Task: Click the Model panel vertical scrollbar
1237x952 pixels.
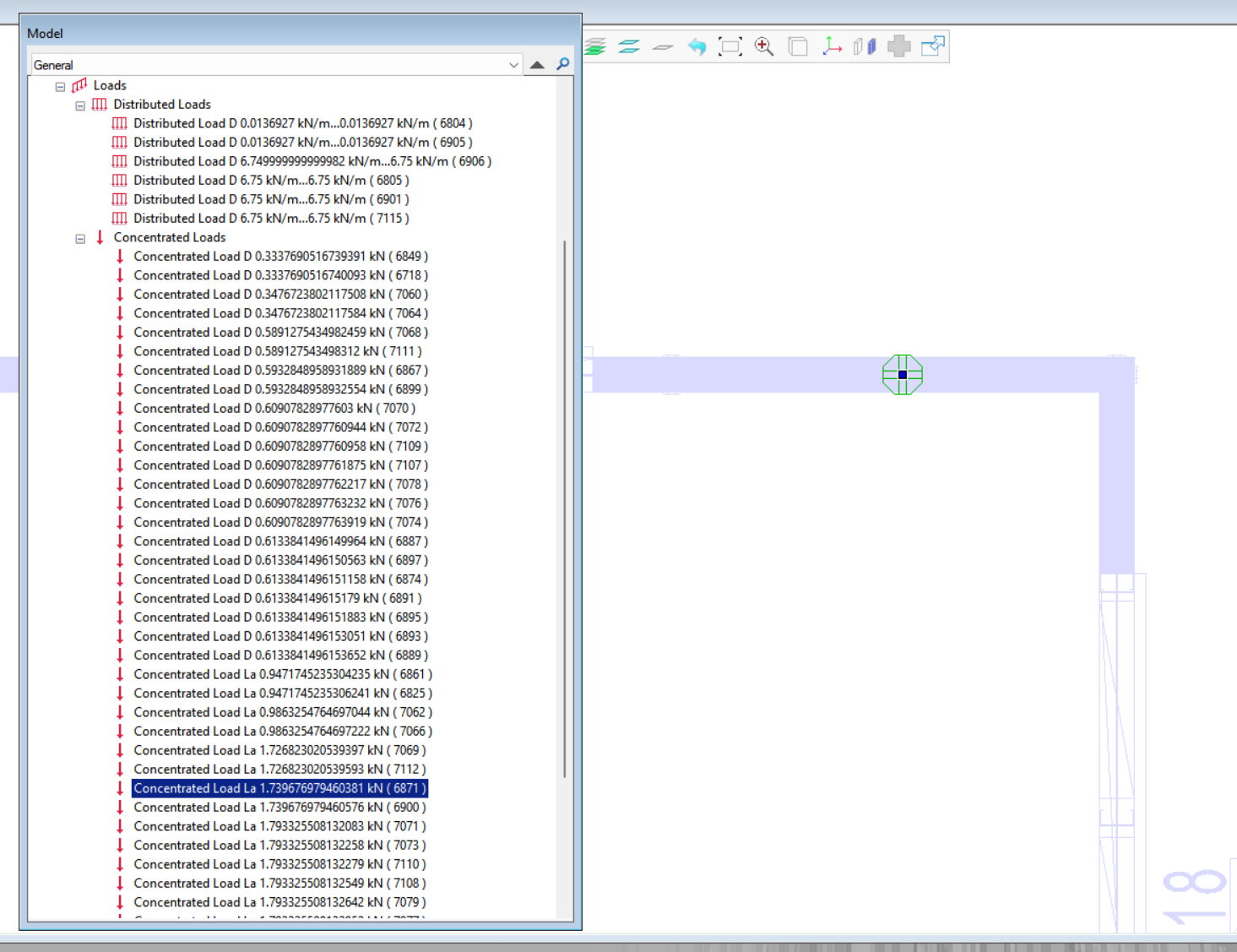Action: click(564, 506)
